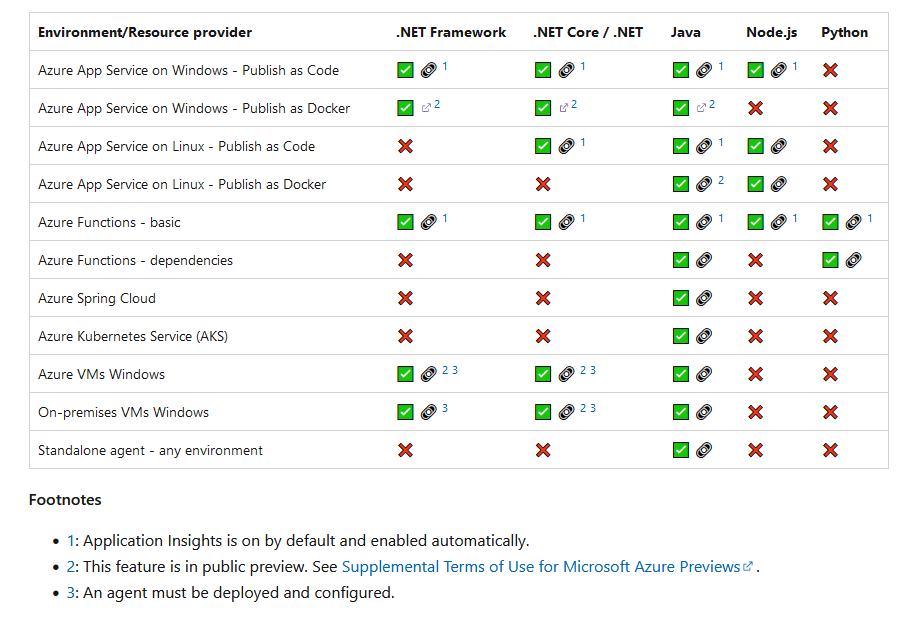Open the link icon for Python in Azure Functions basic

(853, 222)
